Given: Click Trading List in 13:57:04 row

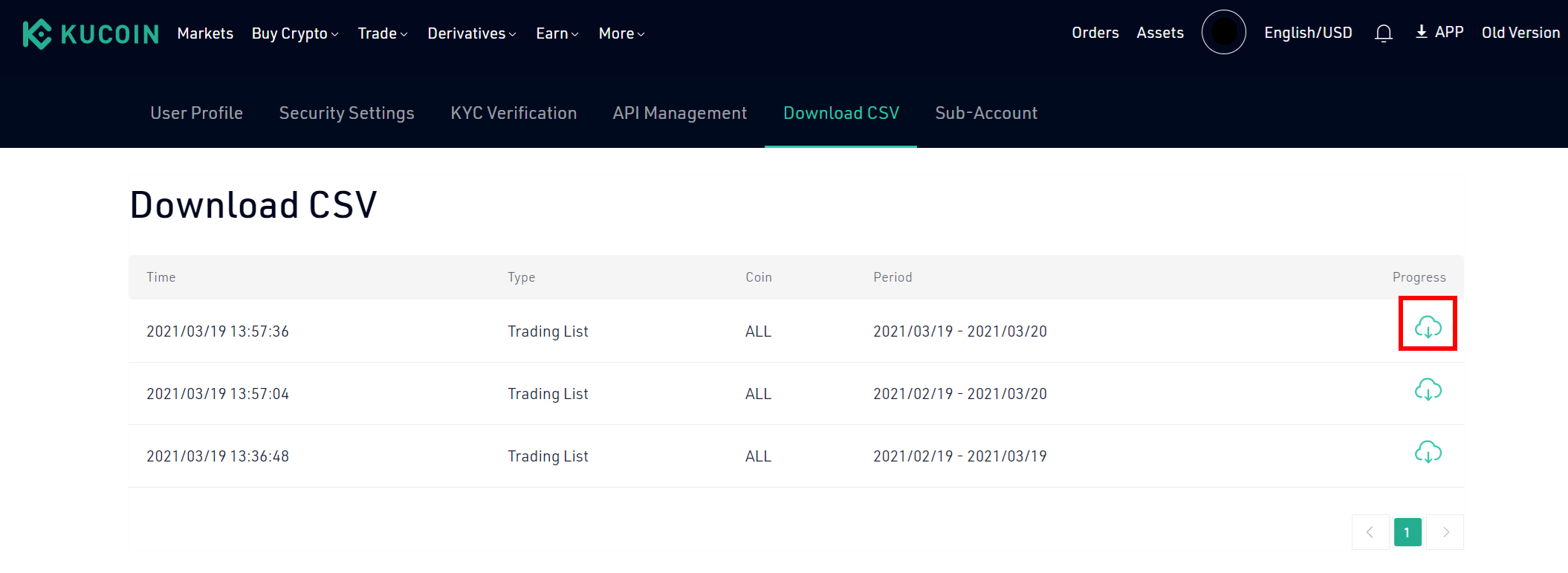Looking at the screenshot, I should 548,394.
